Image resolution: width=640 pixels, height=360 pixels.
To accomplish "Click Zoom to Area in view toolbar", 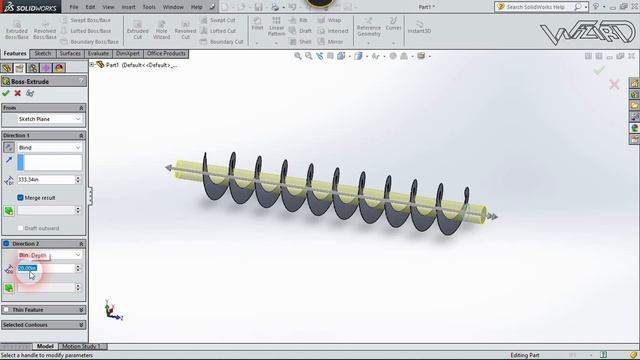I will (309, 56).
